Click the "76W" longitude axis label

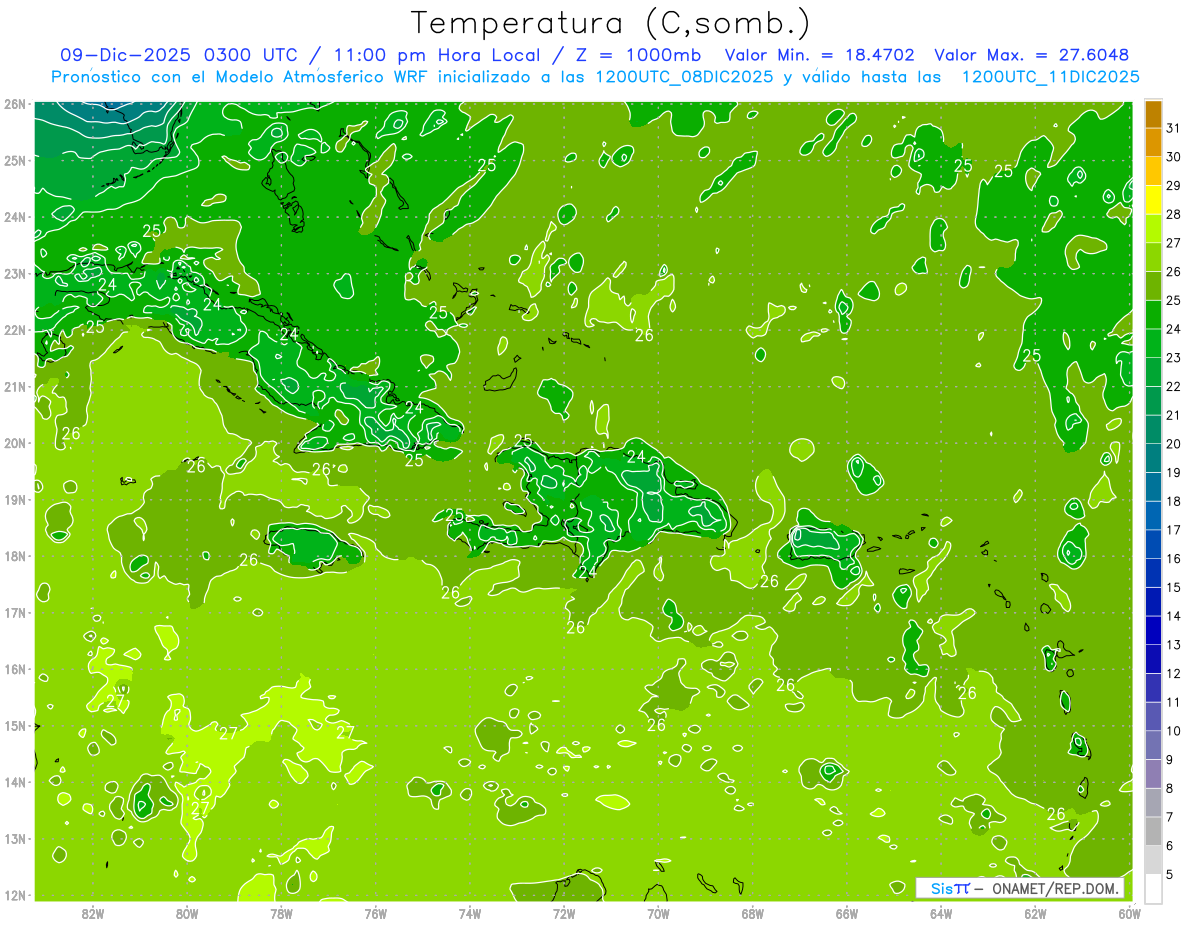[376, 914]
